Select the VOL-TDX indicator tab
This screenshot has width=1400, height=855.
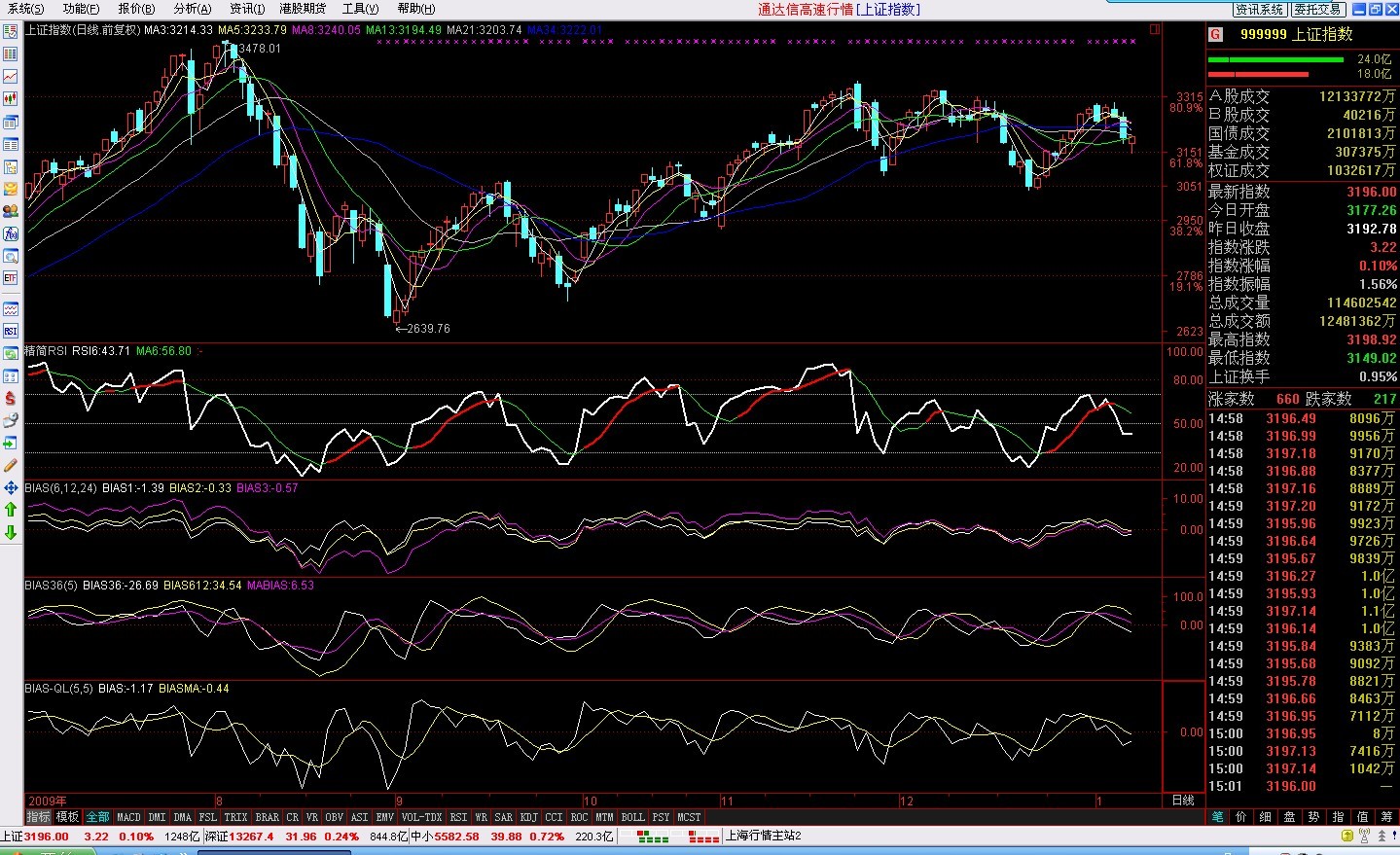coord(422,817)
